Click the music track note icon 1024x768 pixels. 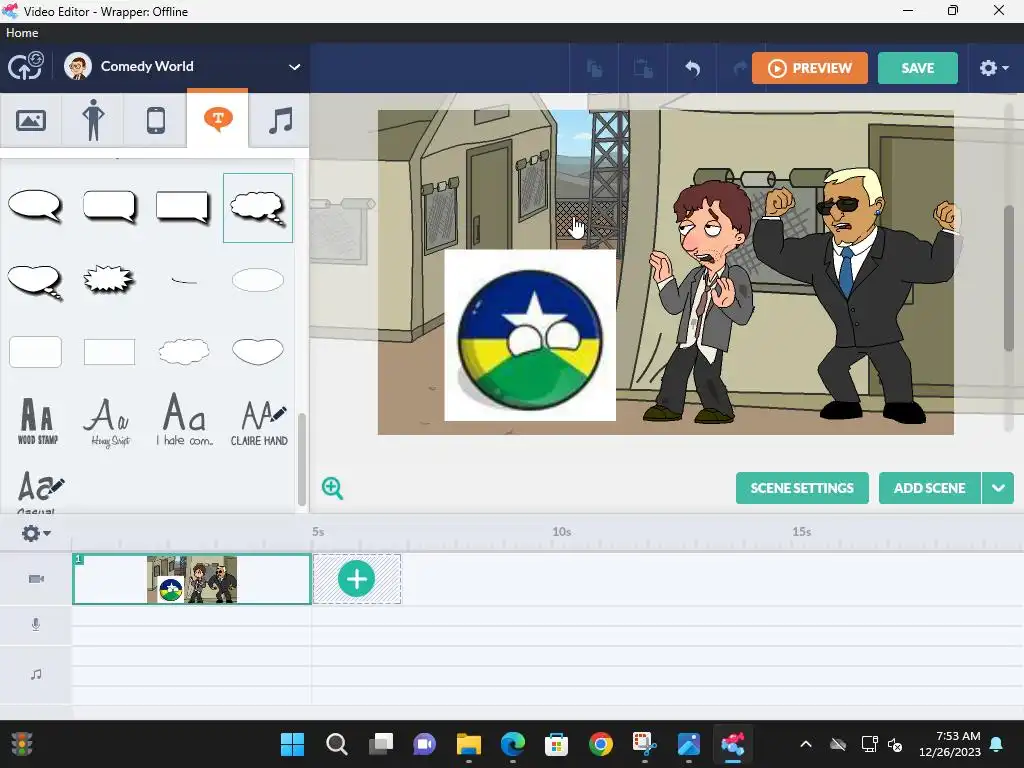click(x=36, y=674)
